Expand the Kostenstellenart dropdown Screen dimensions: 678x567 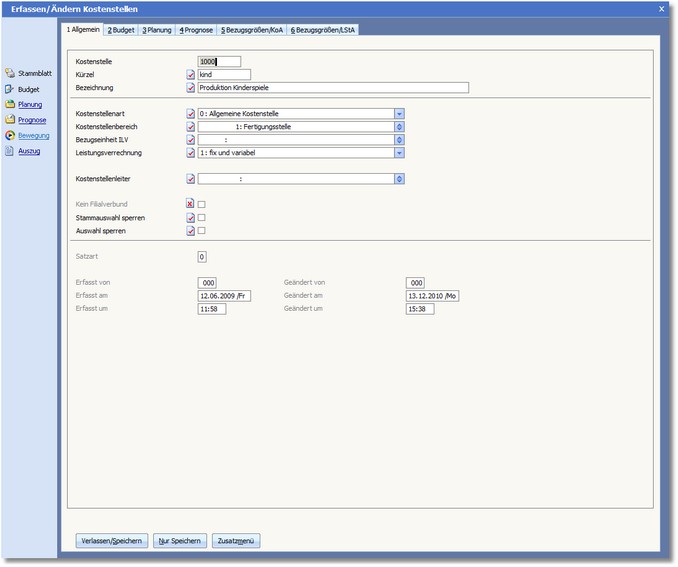[399, 114]
